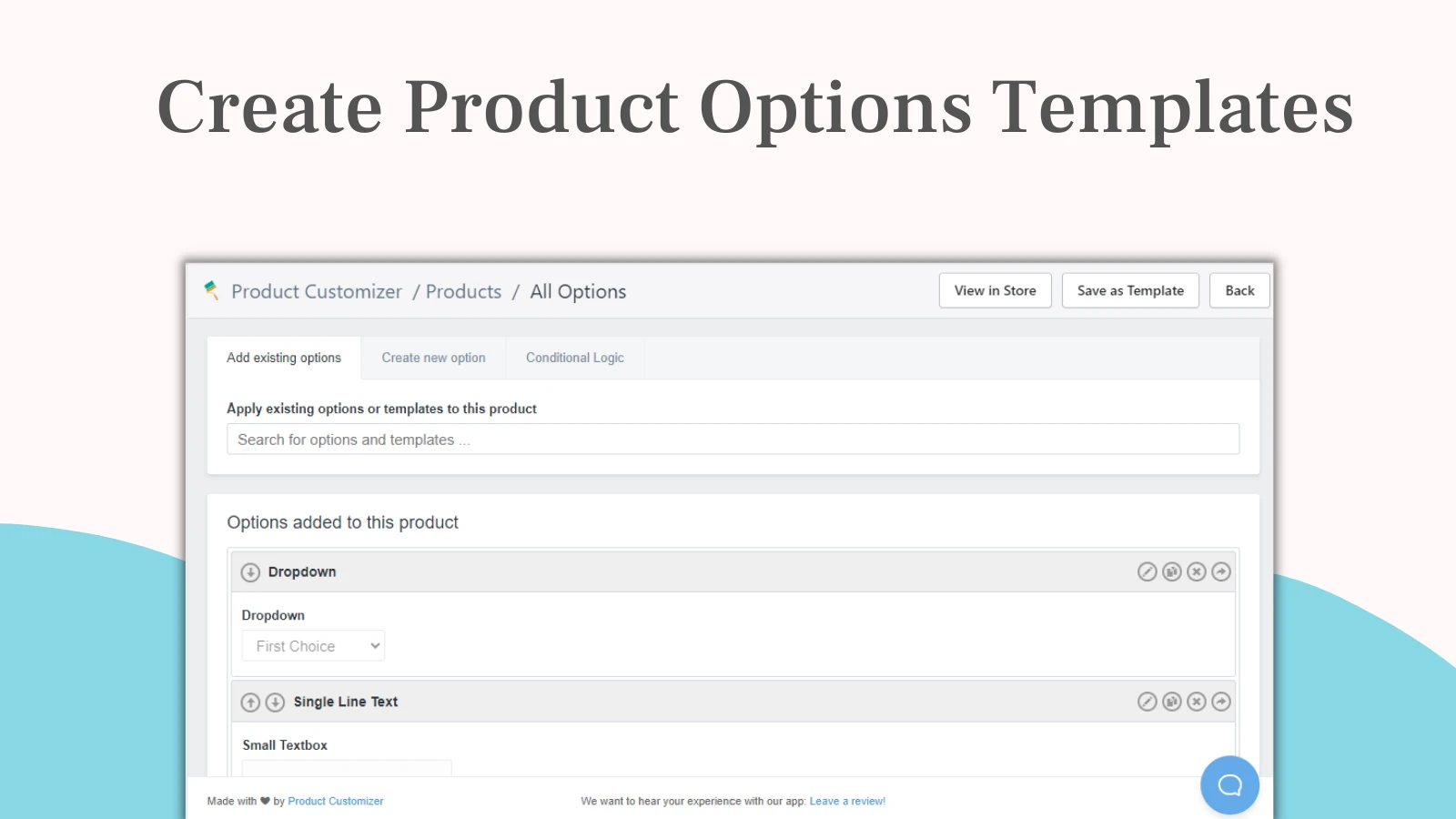Open the chat support bubble
This screenshot has width=1456, height=819.
click(1229, 784)
